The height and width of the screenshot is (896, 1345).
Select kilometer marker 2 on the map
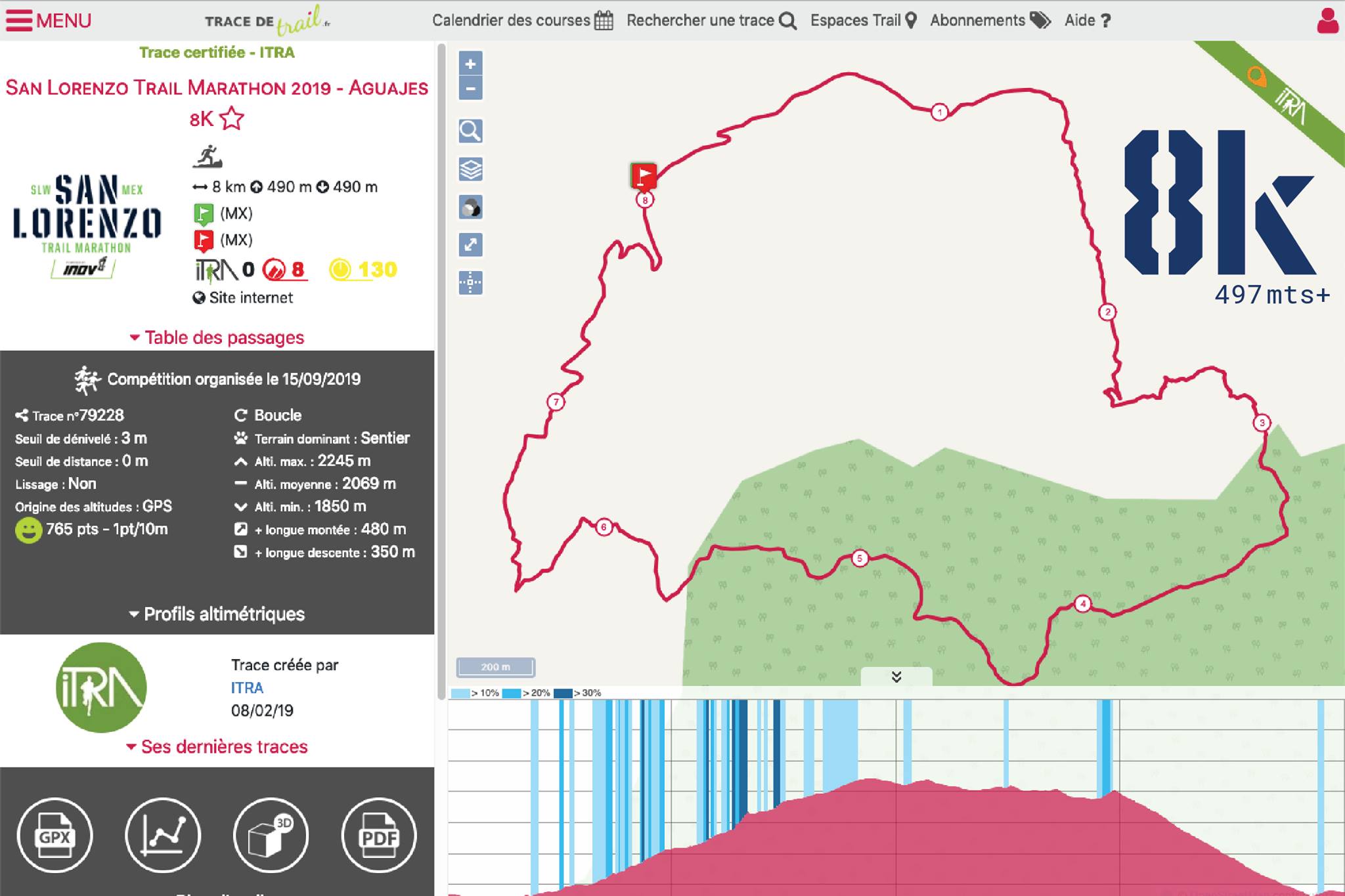coord(1108,312)
